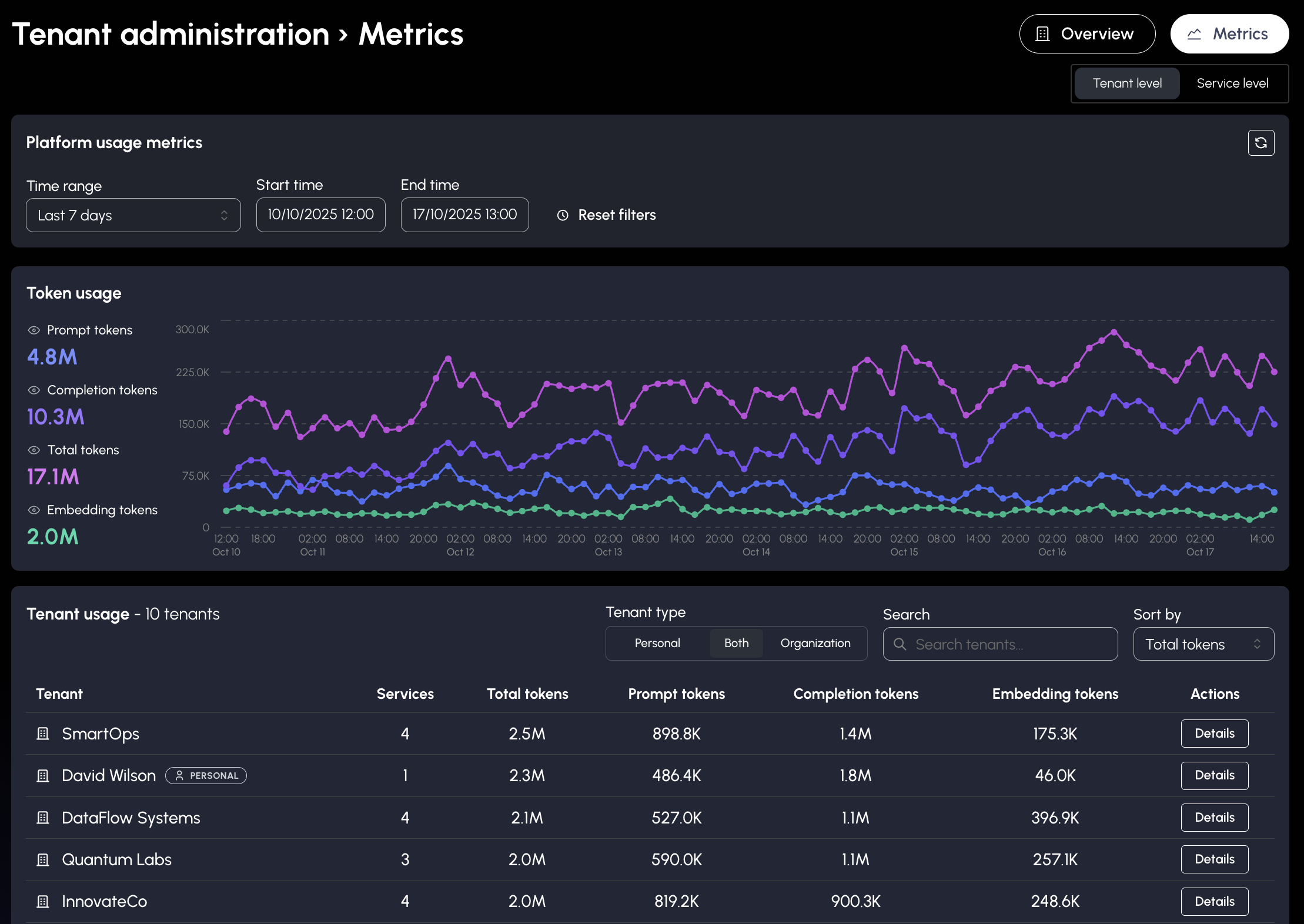Viewport: 1304px width, 924px height.
Task: Click Tenant administration breadcrumb
Action: click(170, 34)
